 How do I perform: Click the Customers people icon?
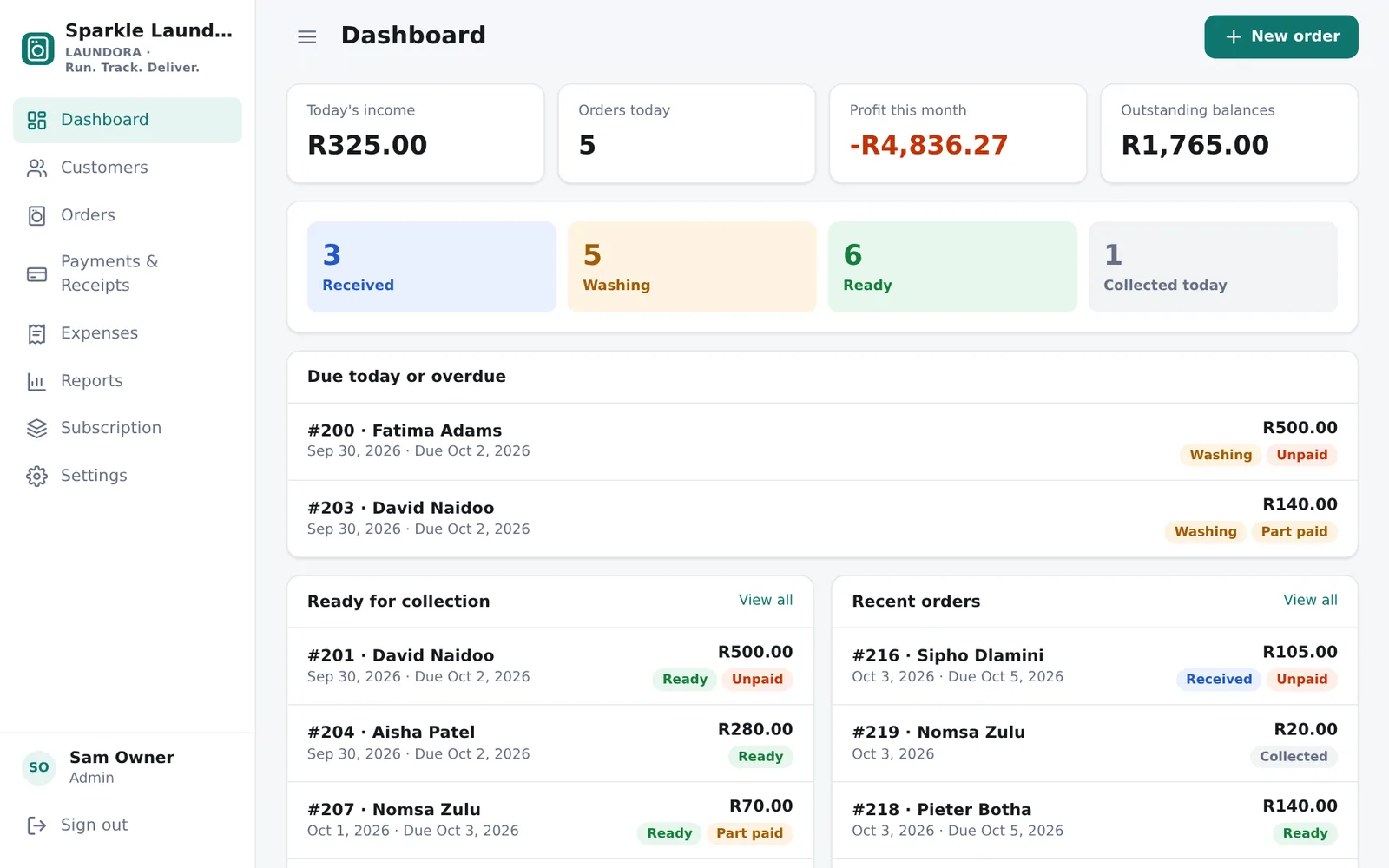tap(36, 168)
